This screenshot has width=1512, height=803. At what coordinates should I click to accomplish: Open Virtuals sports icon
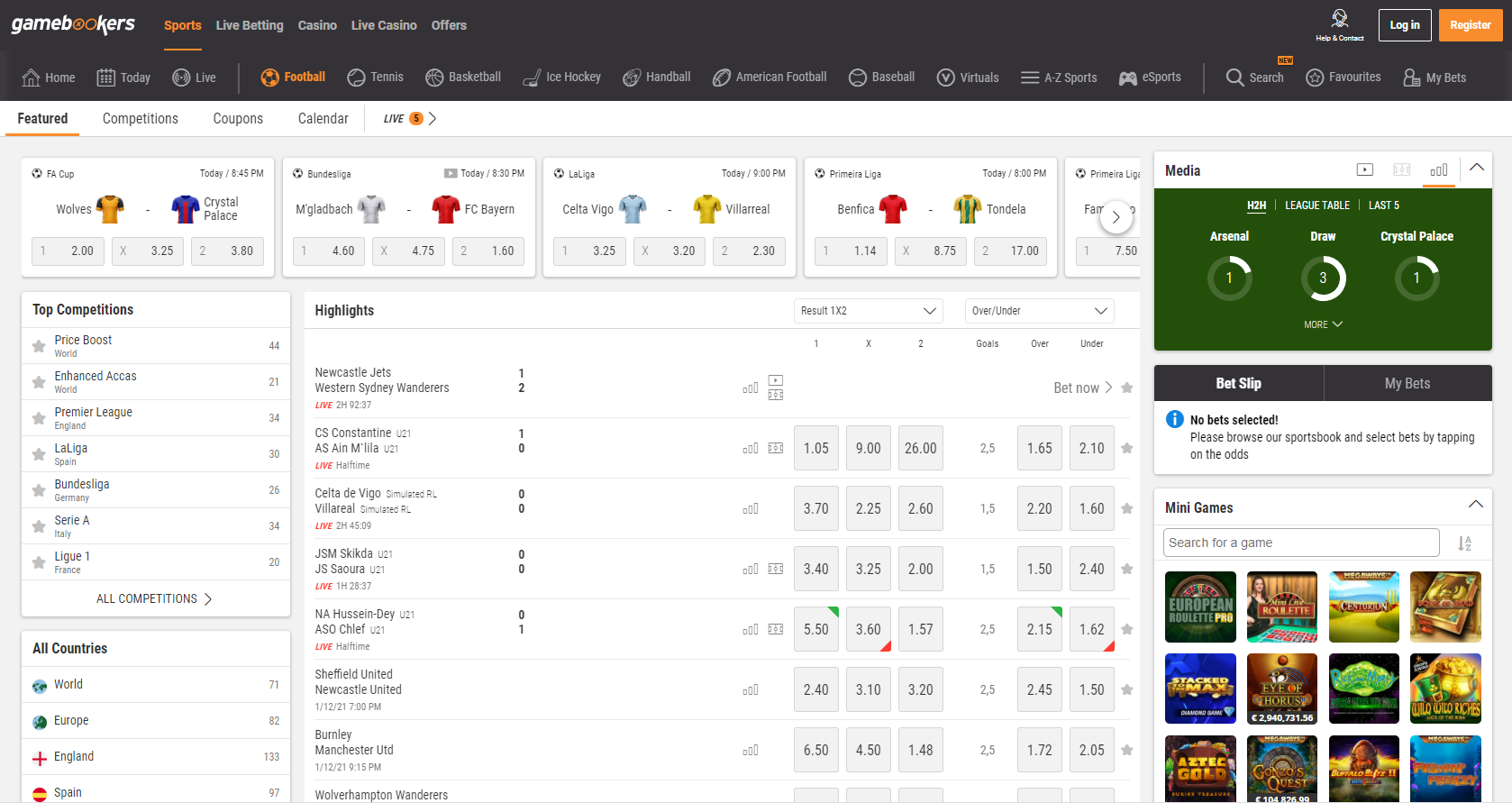[x=945, y=78]
